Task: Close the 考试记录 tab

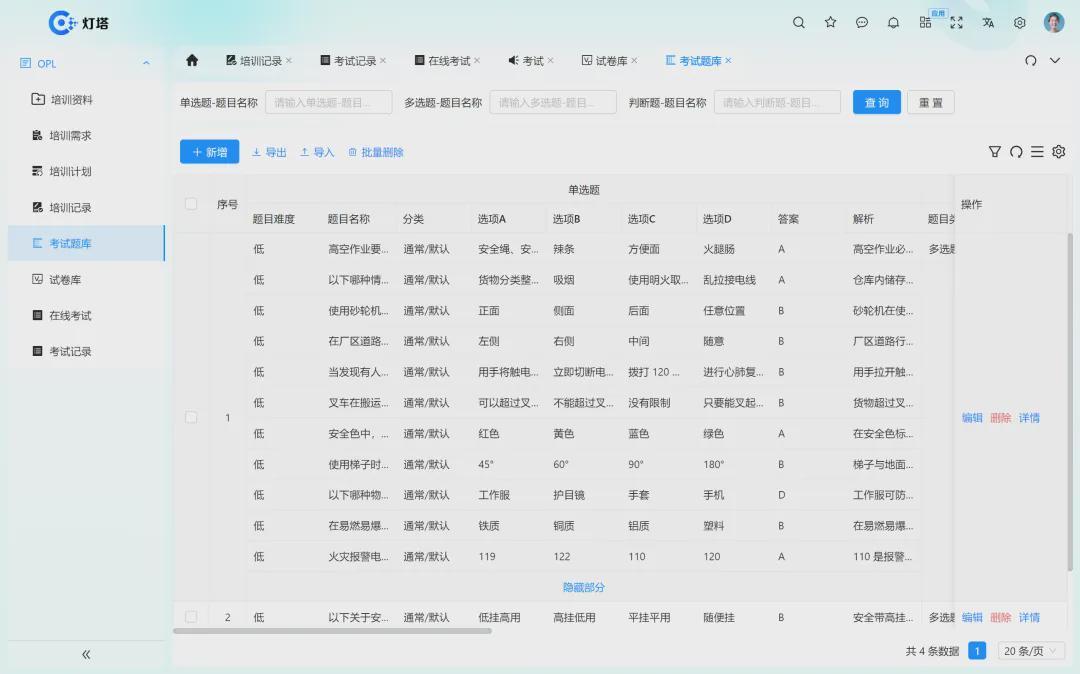Action: tap(383, 61)
